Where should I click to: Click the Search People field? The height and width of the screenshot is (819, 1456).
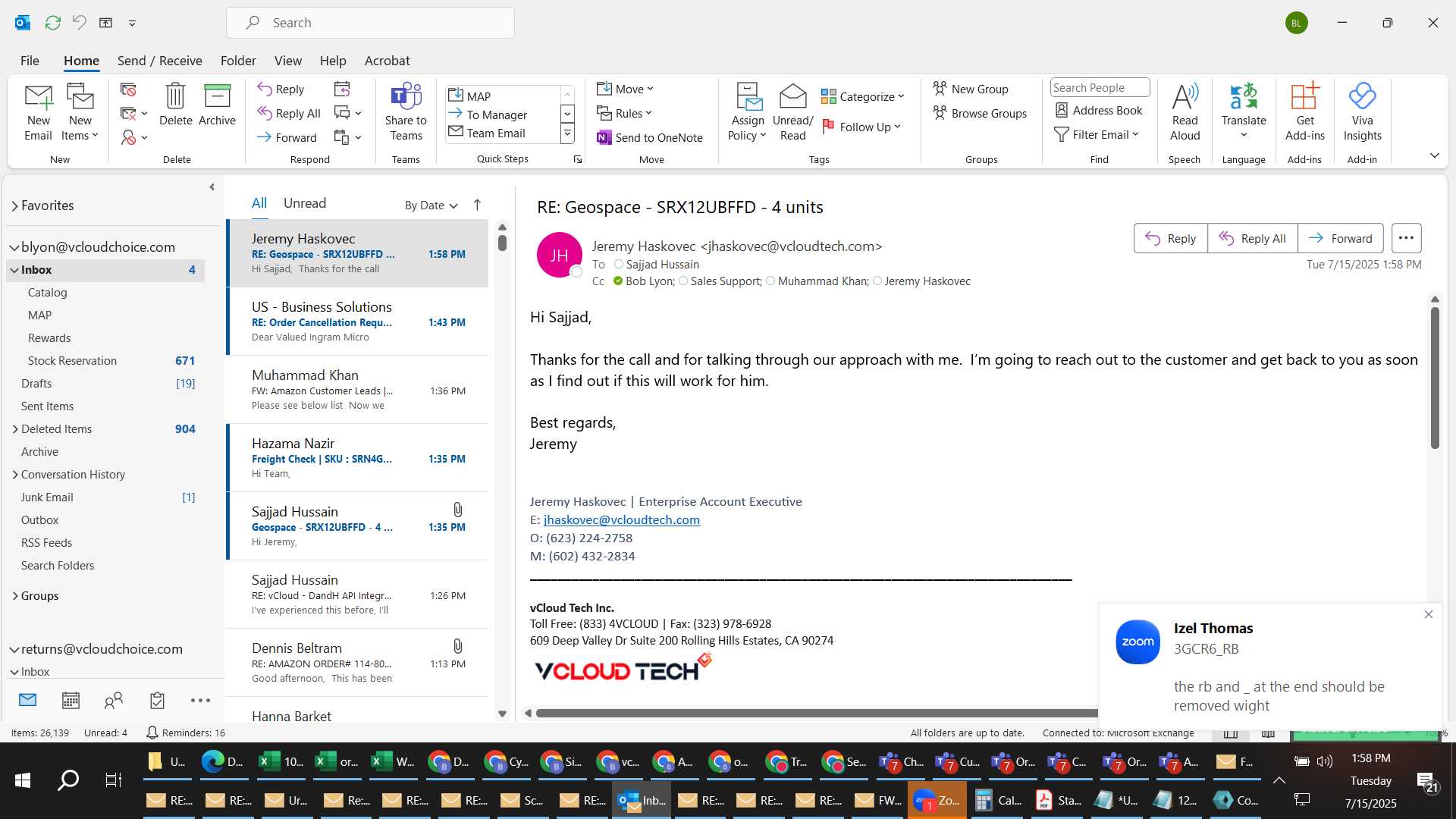pos(1100,87)
